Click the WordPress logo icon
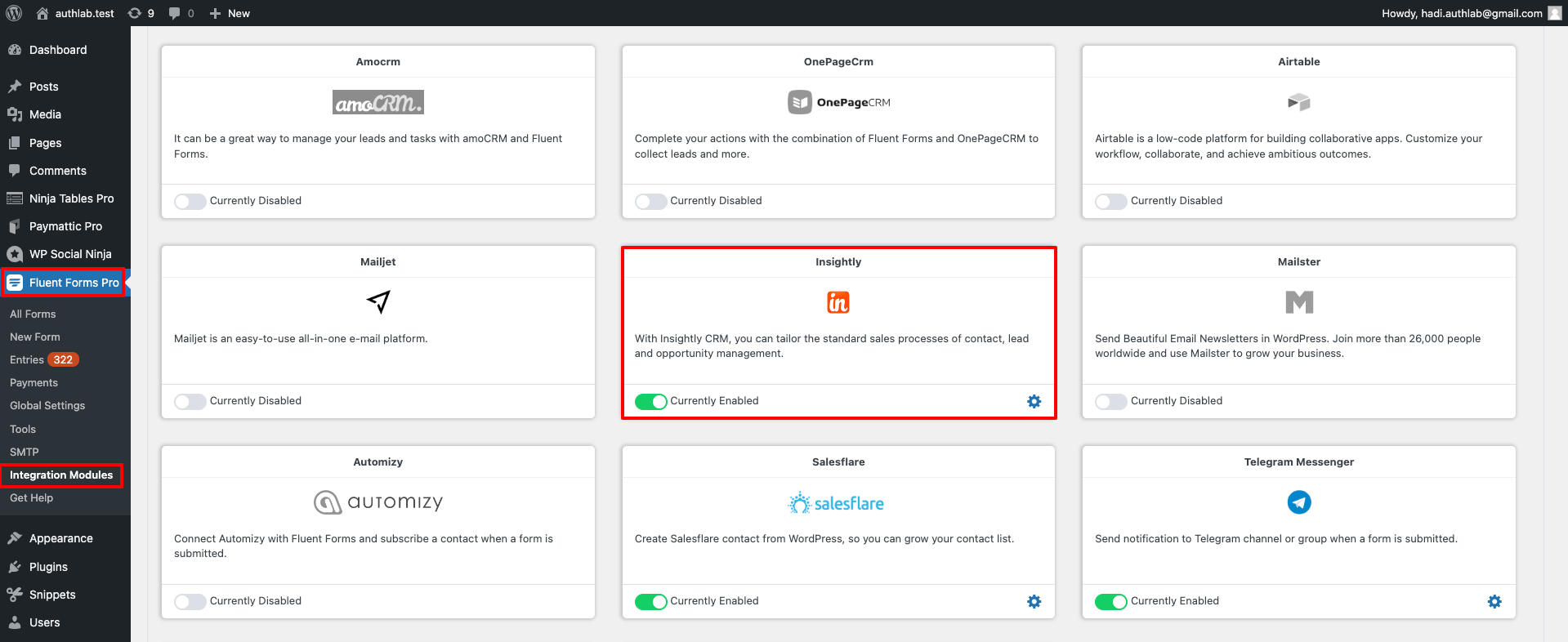Screen dimensions: 1568x642 click(14, 13)
